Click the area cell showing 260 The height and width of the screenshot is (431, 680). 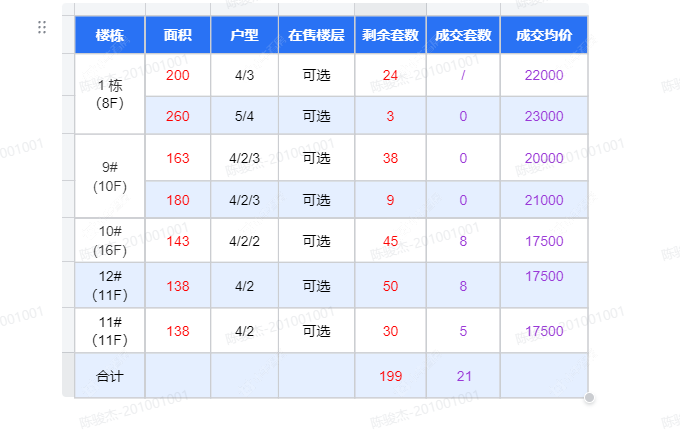[177, 116]
